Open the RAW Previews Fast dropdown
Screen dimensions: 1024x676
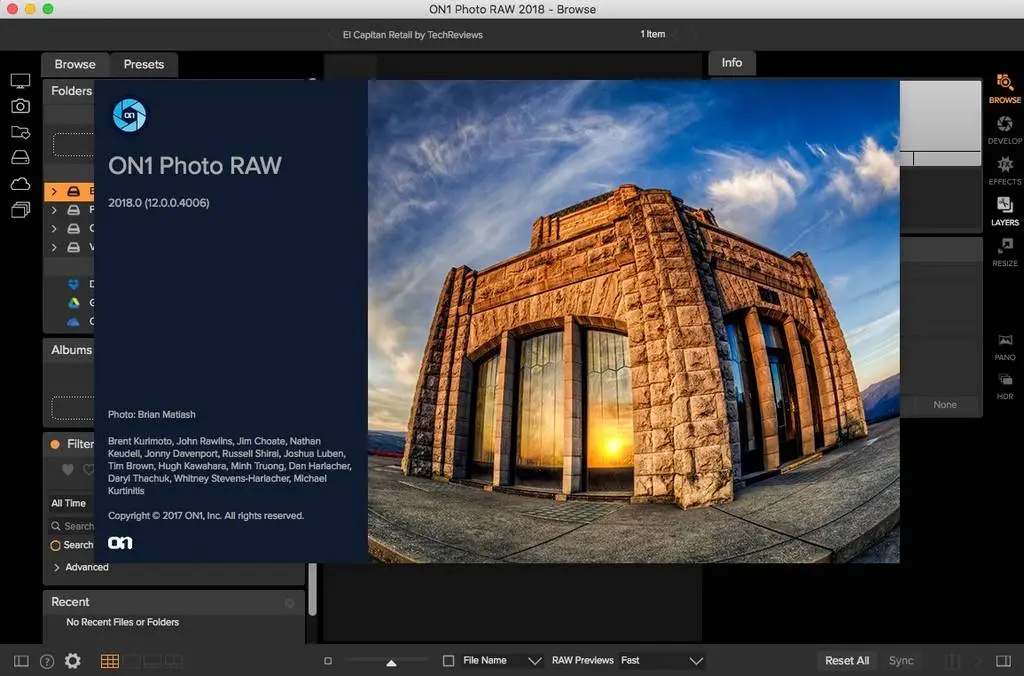[662, 661]
